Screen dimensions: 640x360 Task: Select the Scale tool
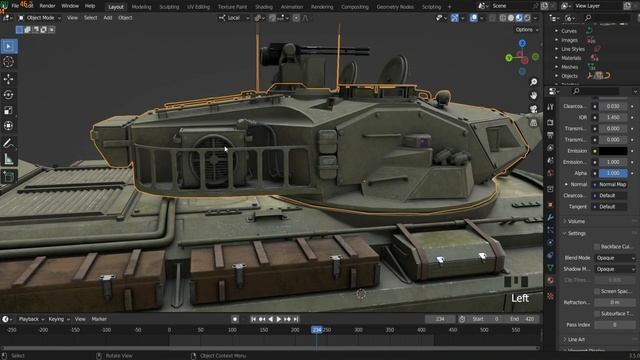coord(9,111)
